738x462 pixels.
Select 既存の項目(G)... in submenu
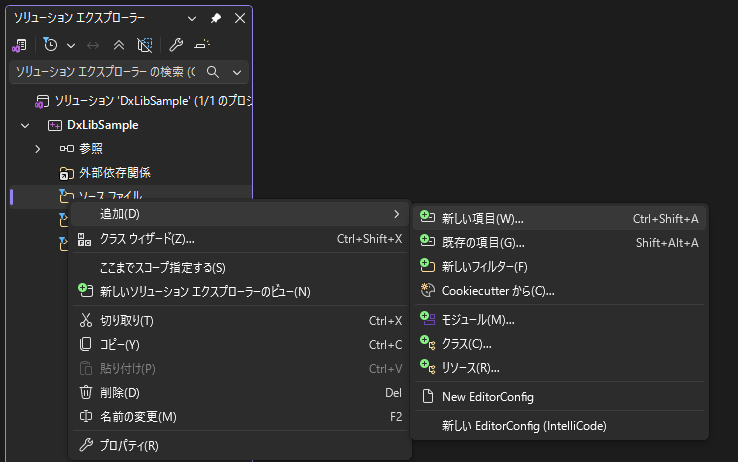[x=559, y=243]
